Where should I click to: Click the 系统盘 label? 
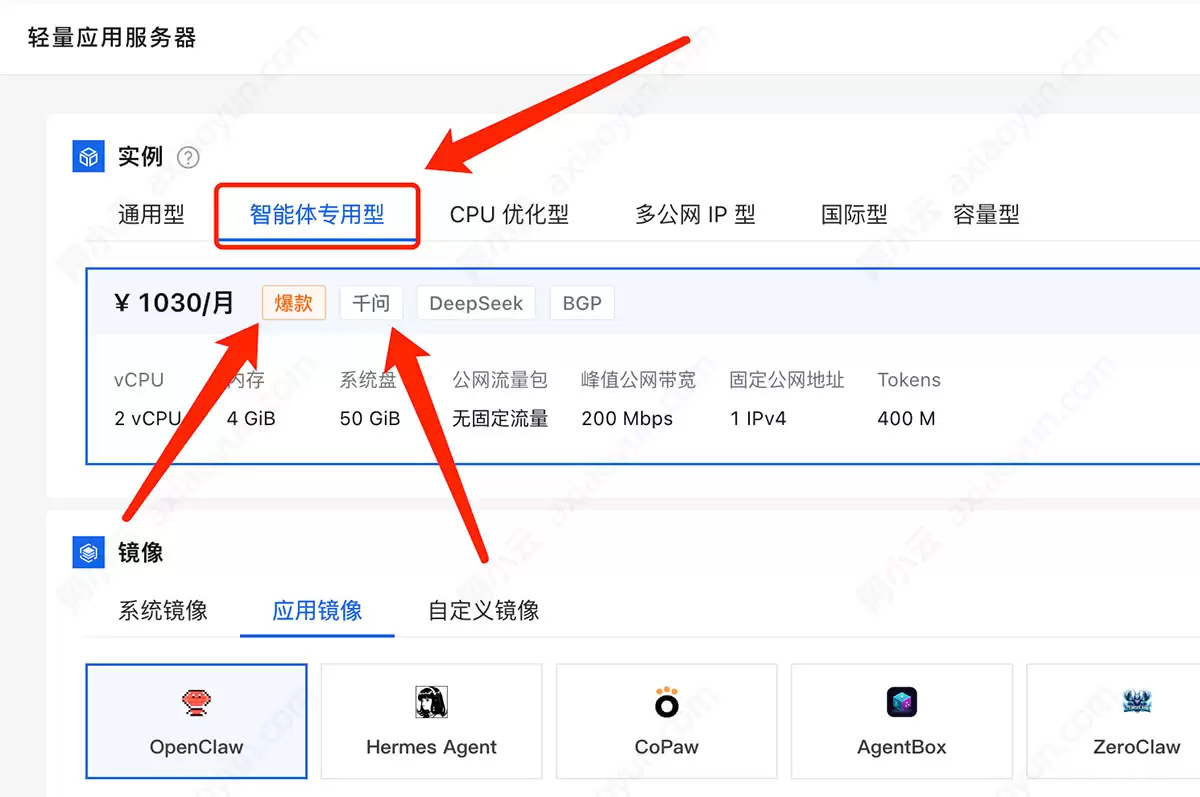(x=368, y=380)
